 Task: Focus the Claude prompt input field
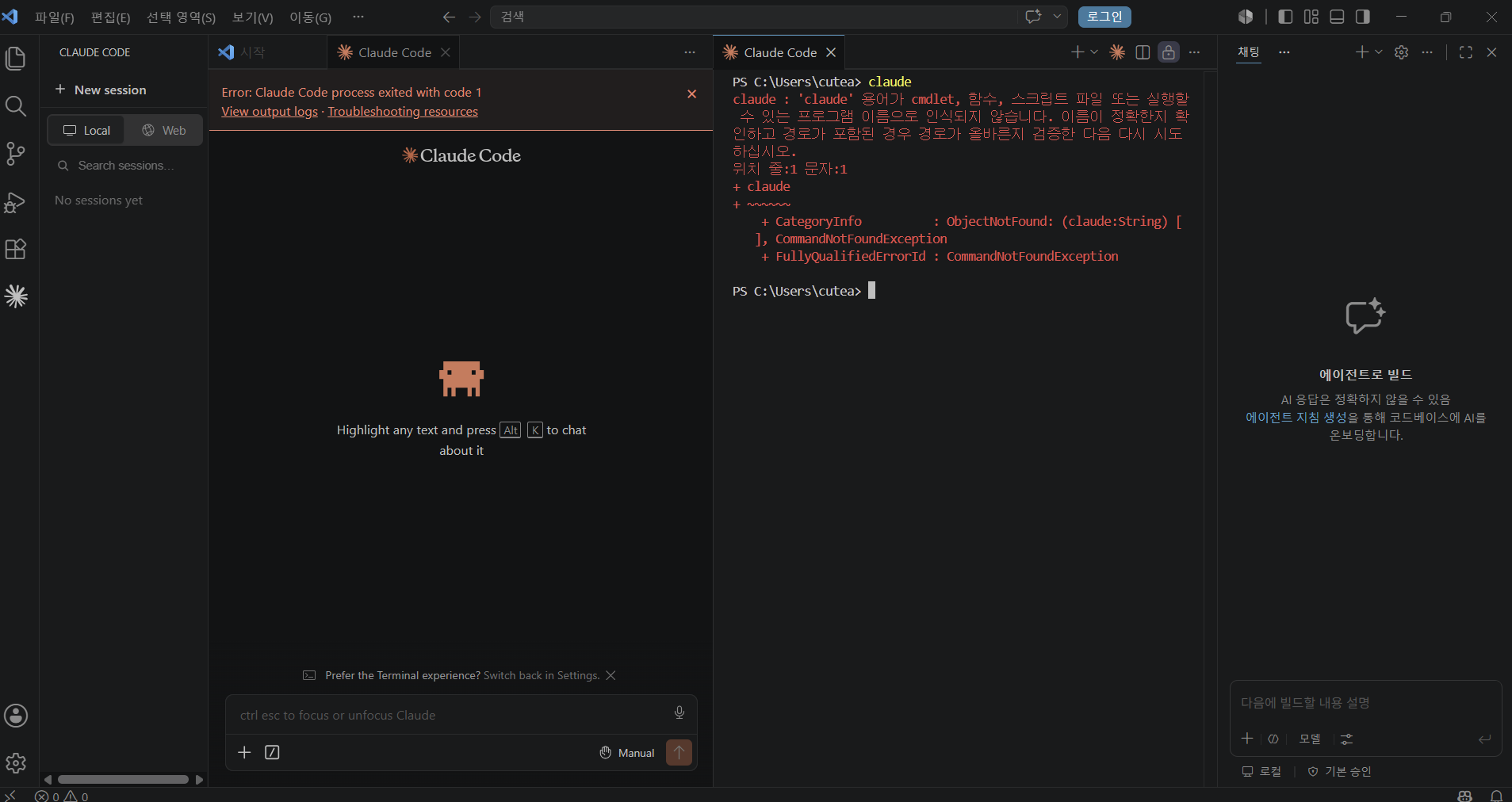[x=452, y=715]
